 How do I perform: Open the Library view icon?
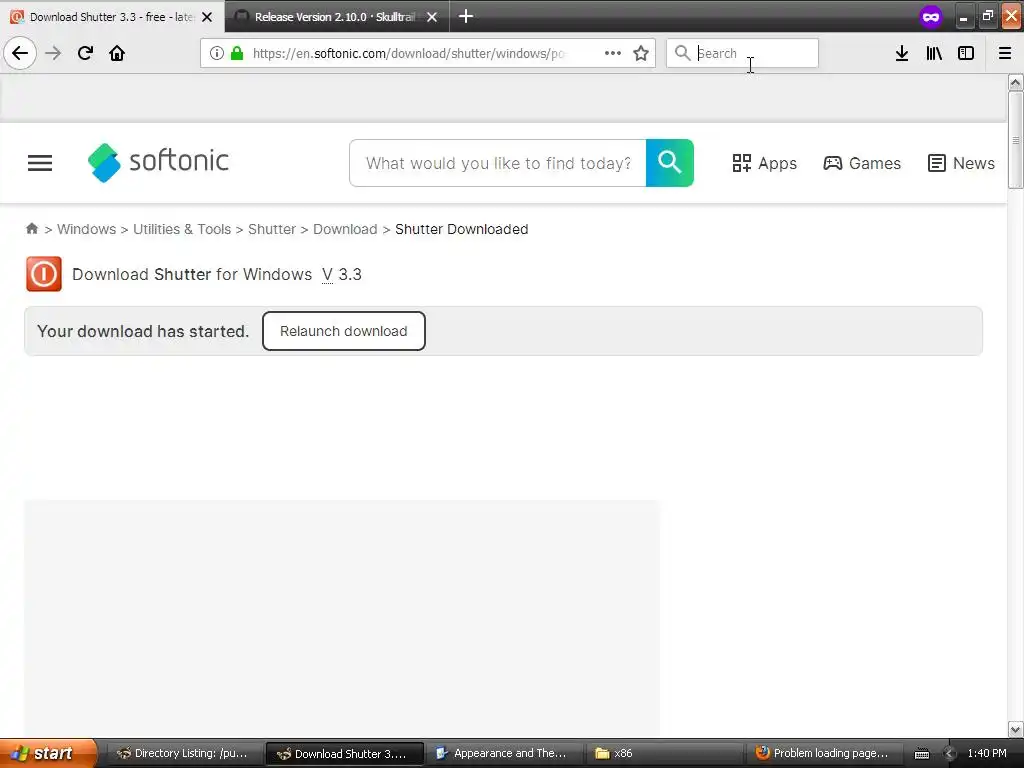(934, 53)
